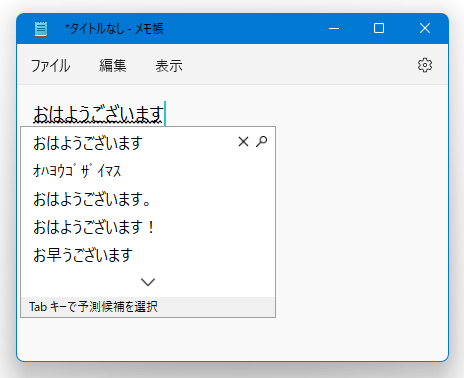Image resolution: width=464 pixels, height=378 pixels.
Task: Click the magnifier search icon in candidate list
Action: tap(262, 142)
